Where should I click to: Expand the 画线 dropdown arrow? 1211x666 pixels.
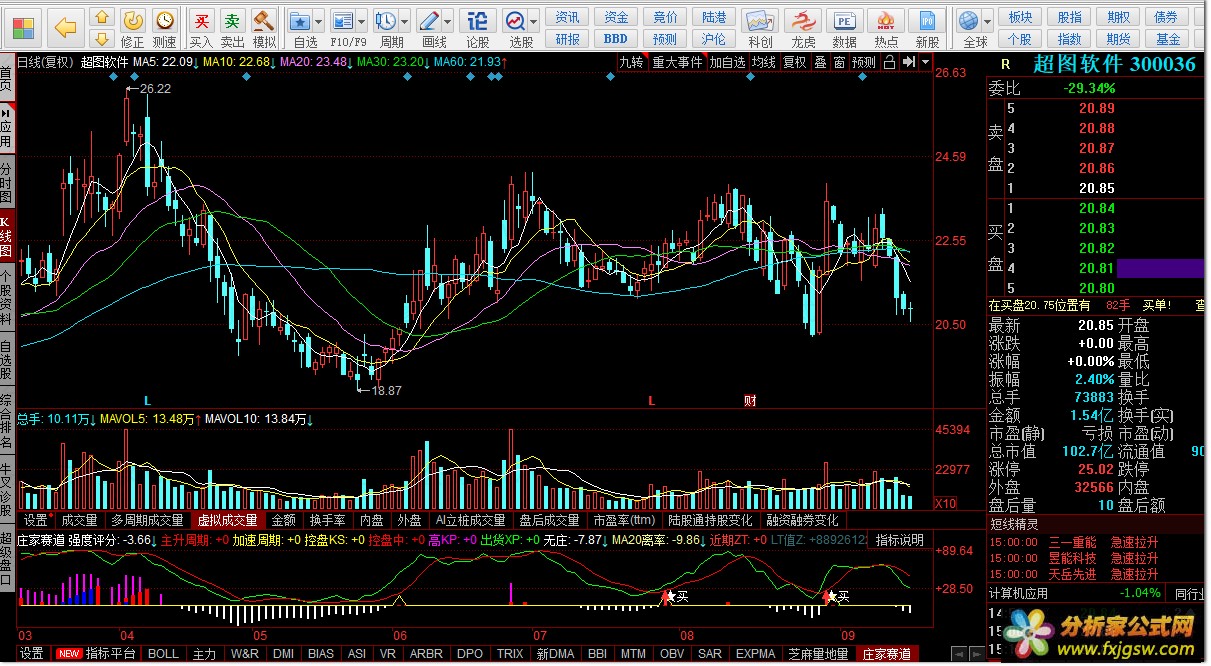pyautogui.click(x=447, y=20)
